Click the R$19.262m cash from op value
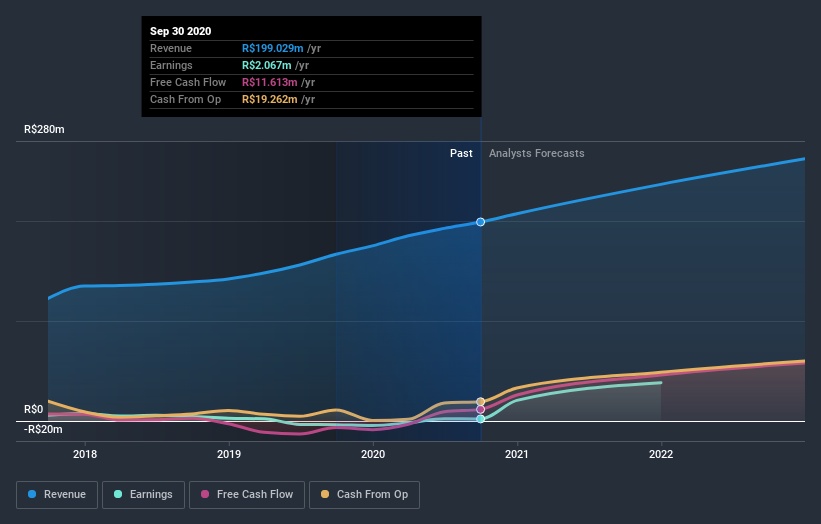This screenshot has width=821, height=524. click(270, 99)
